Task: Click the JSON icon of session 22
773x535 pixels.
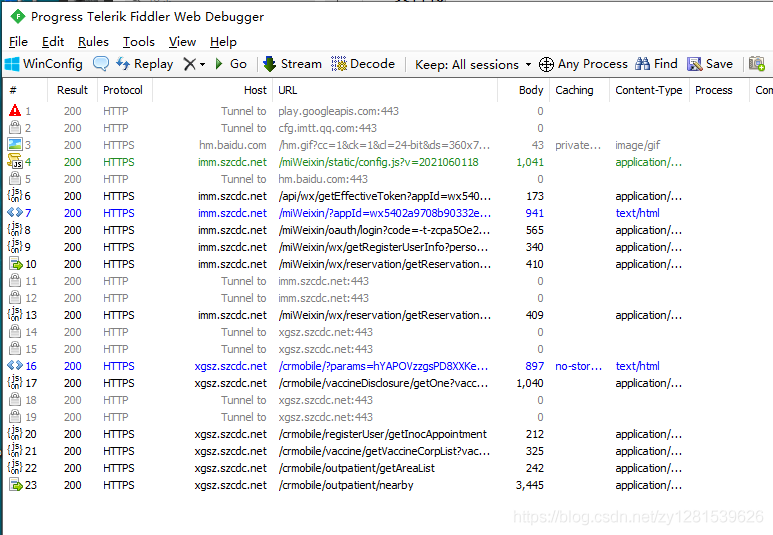Action: click(15, 467)
